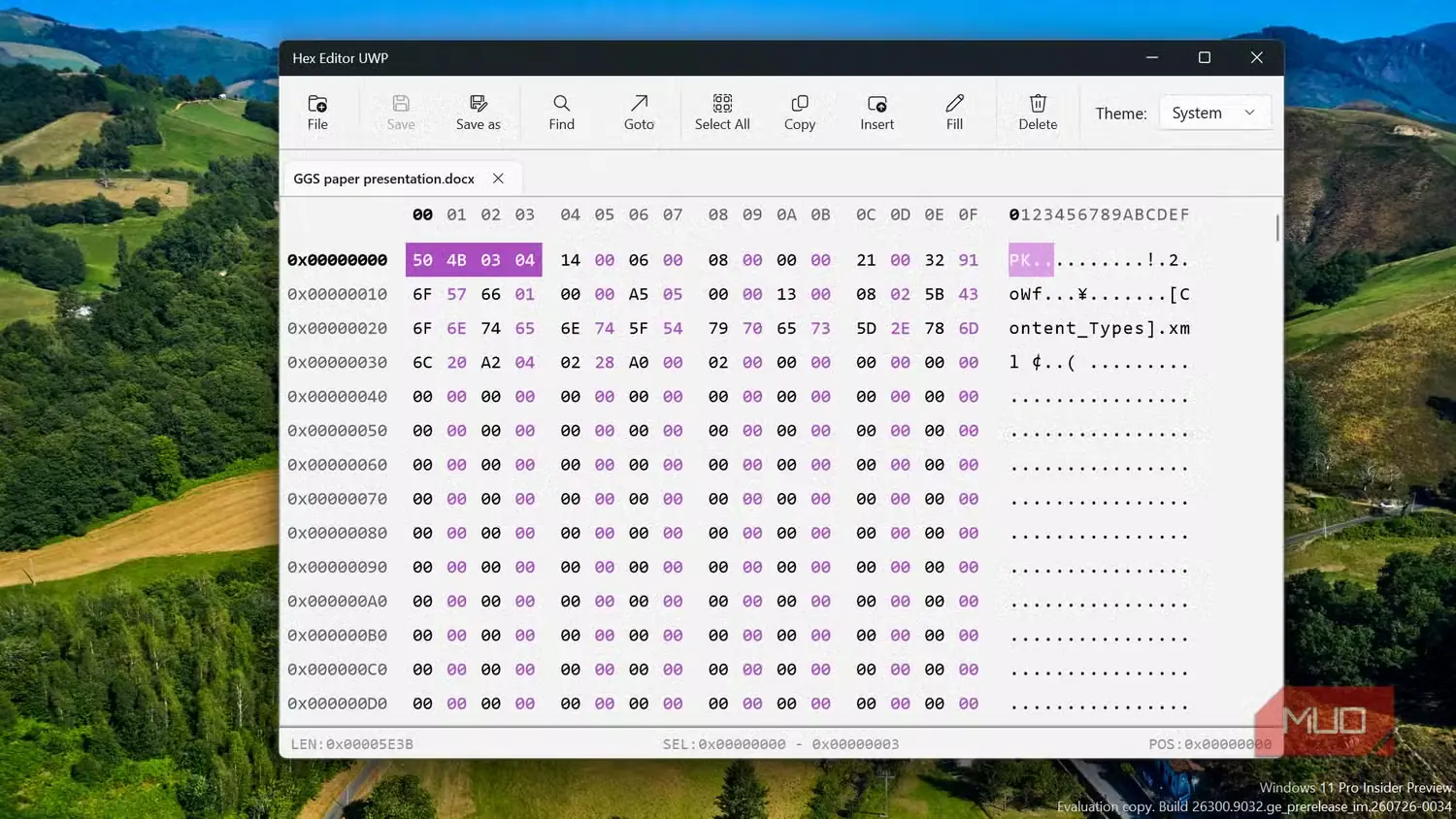Close the GGS paper presentation.docx tab
This screenshot has height=819, width=1456.
click(x=498, y=179)
